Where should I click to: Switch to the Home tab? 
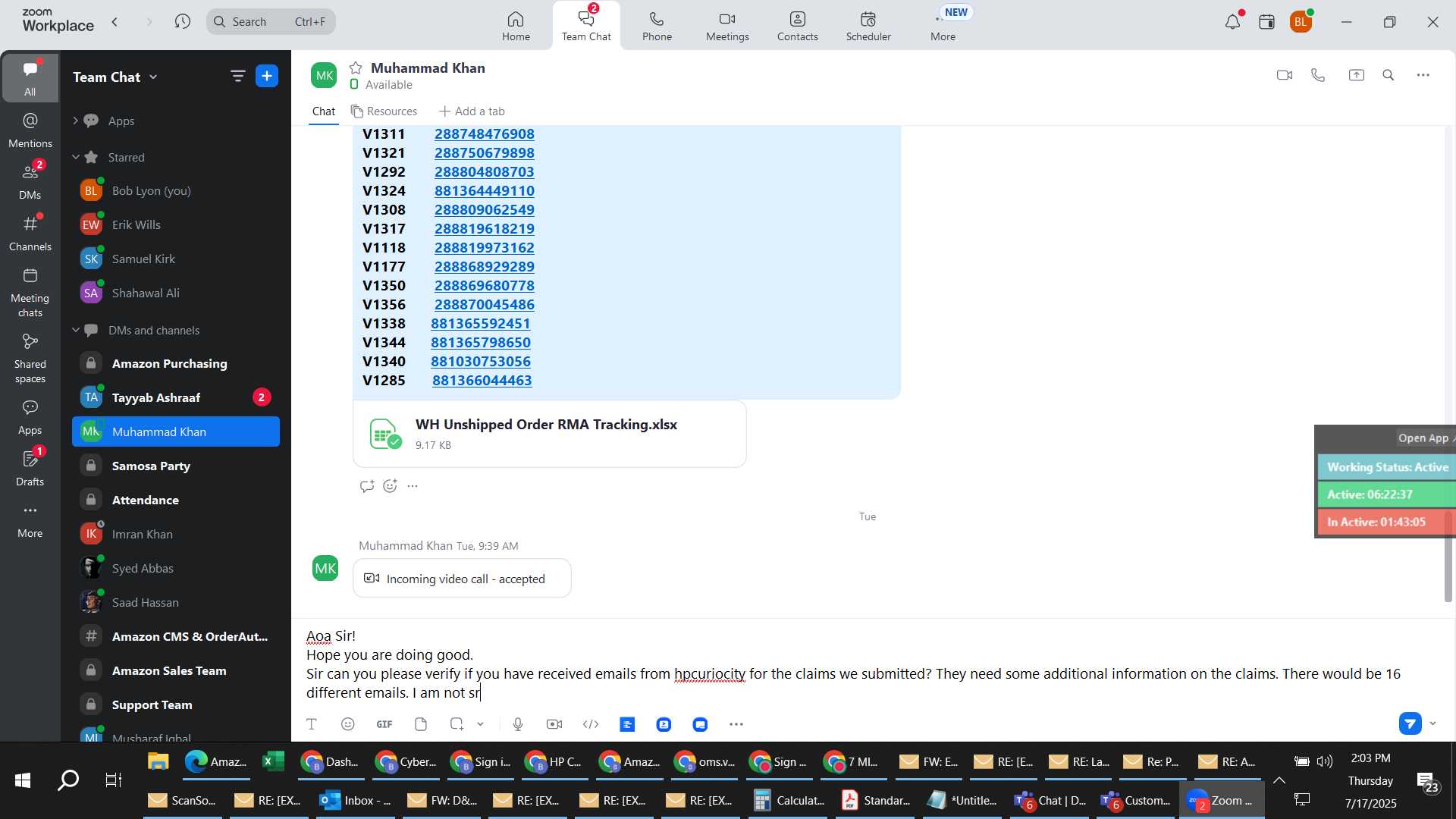pos(516,26)
